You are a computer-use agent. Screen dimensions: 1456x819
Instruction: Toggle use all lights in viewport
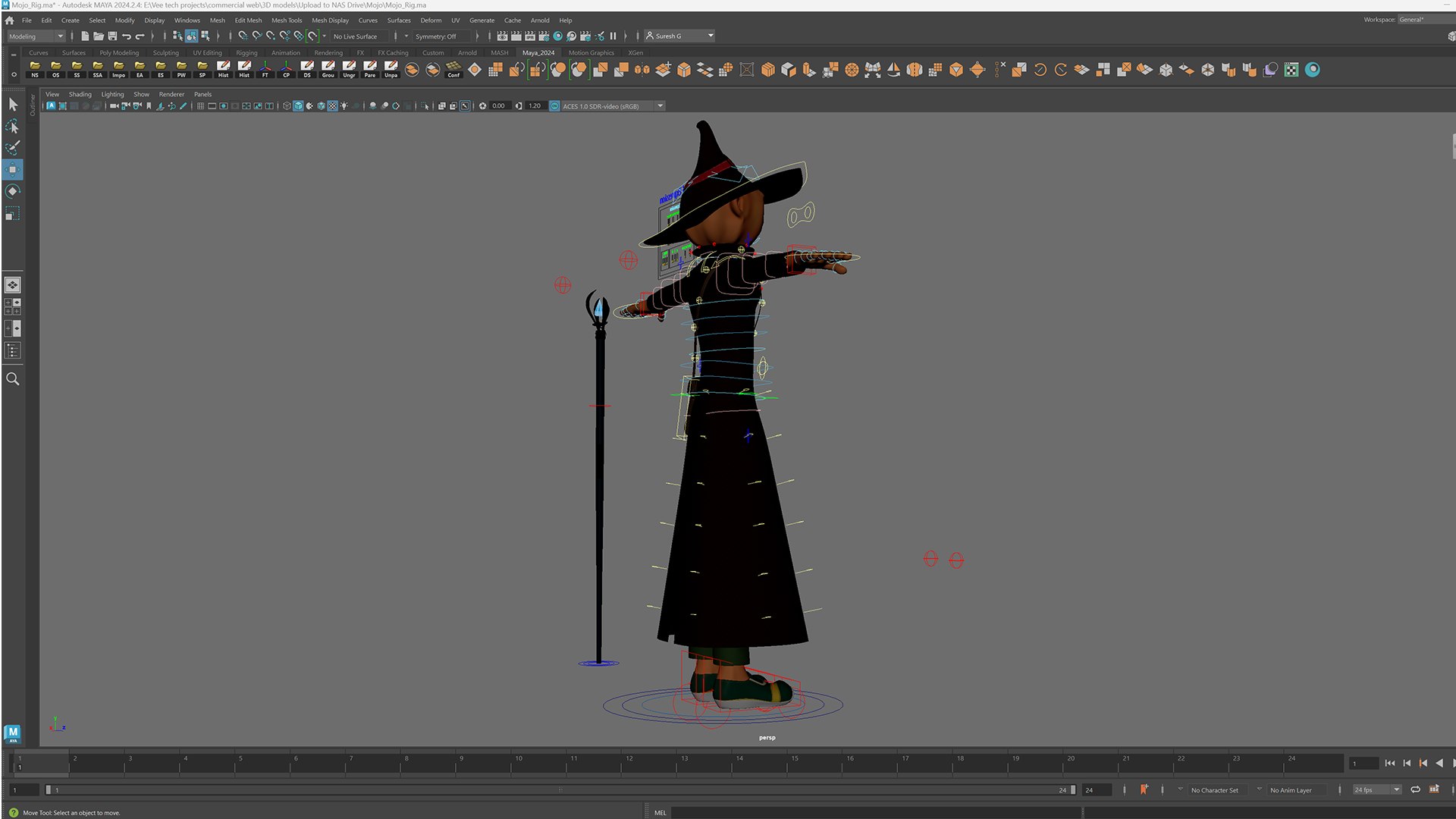point(344,106)
